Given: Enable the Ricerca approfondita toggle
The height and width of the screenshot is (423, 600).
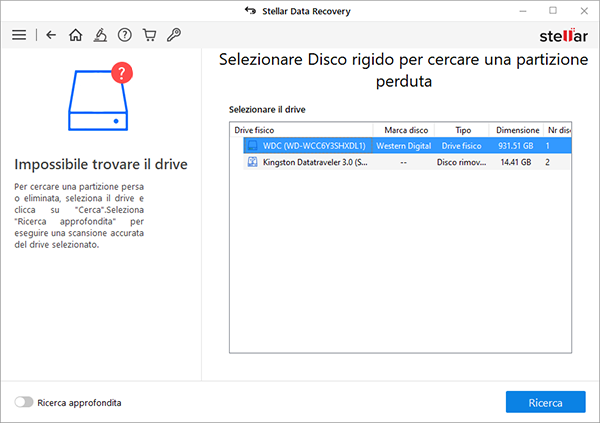Looking at the screenshot, I should point(24,402).
